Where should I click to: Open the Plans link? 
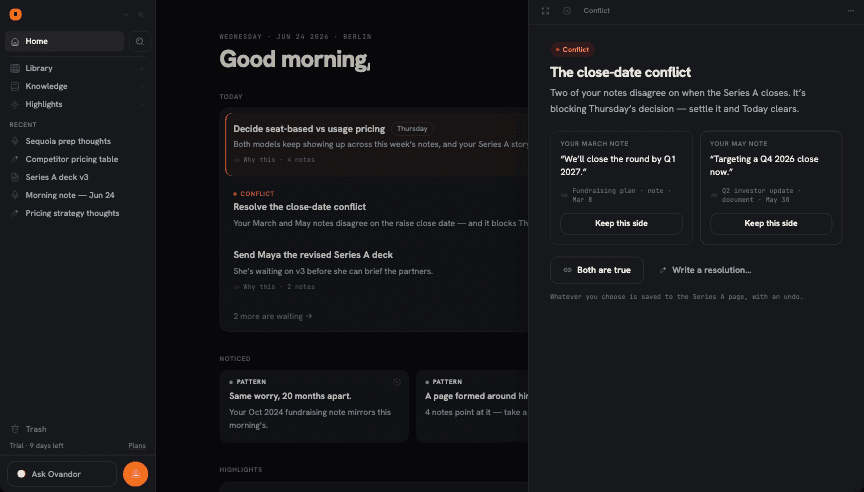(137, 446)
